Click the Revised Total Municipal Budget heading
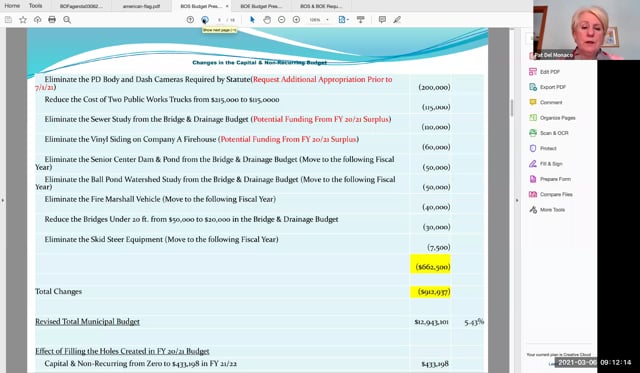The height and width of the screenshot is (373, 640). [87, 322]
